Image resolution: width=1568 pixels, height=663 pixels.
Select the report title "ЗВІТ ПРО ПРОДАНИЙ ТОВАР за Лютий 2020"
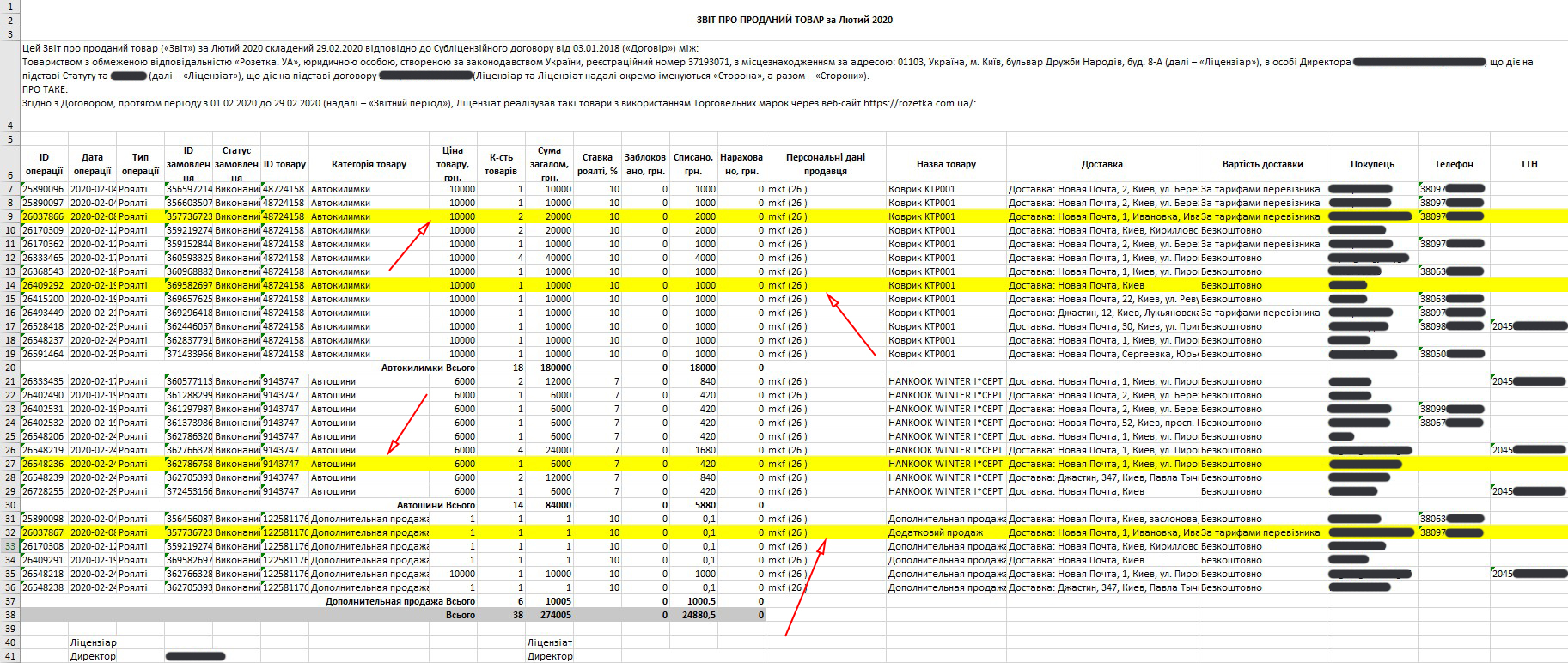tap(794, 20)
